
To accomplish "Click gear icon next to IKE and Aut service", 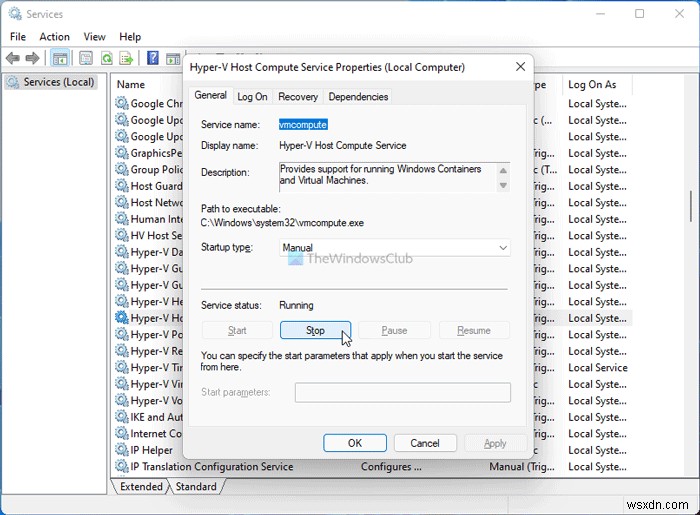I will 122,416.
